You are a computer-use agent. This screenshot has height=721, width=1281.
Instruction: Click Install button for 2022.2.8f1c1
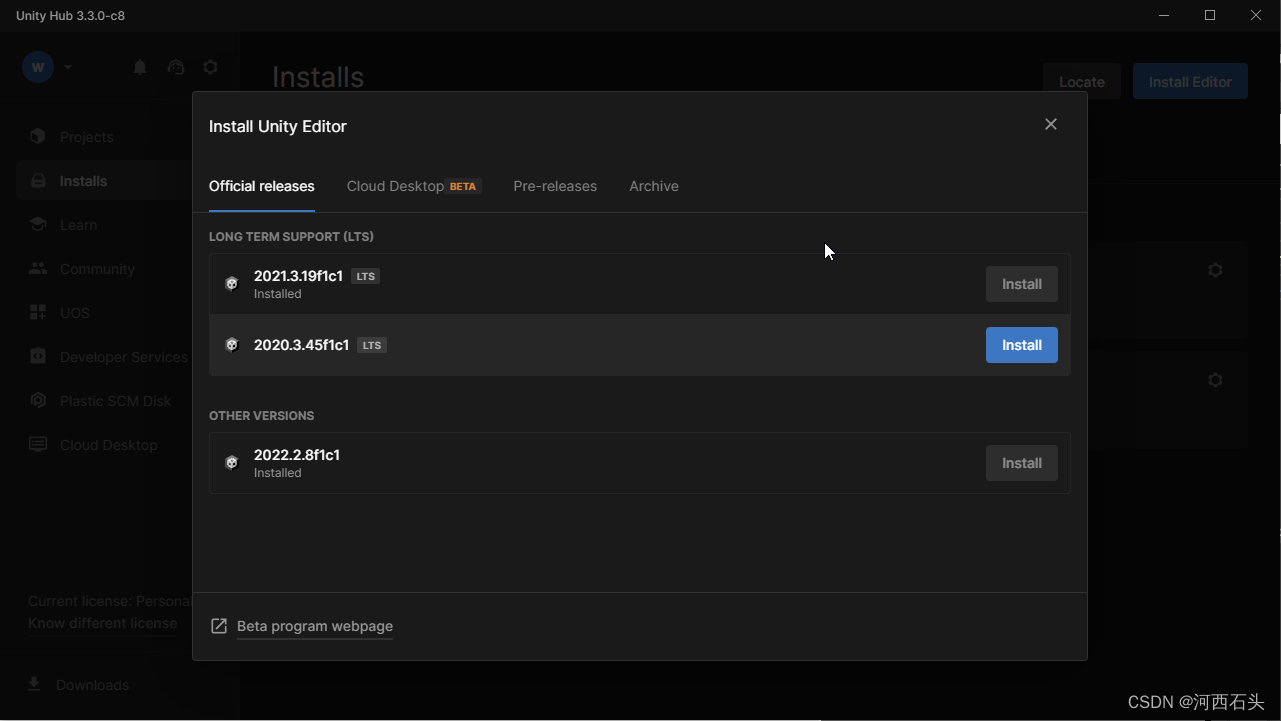1022,463
